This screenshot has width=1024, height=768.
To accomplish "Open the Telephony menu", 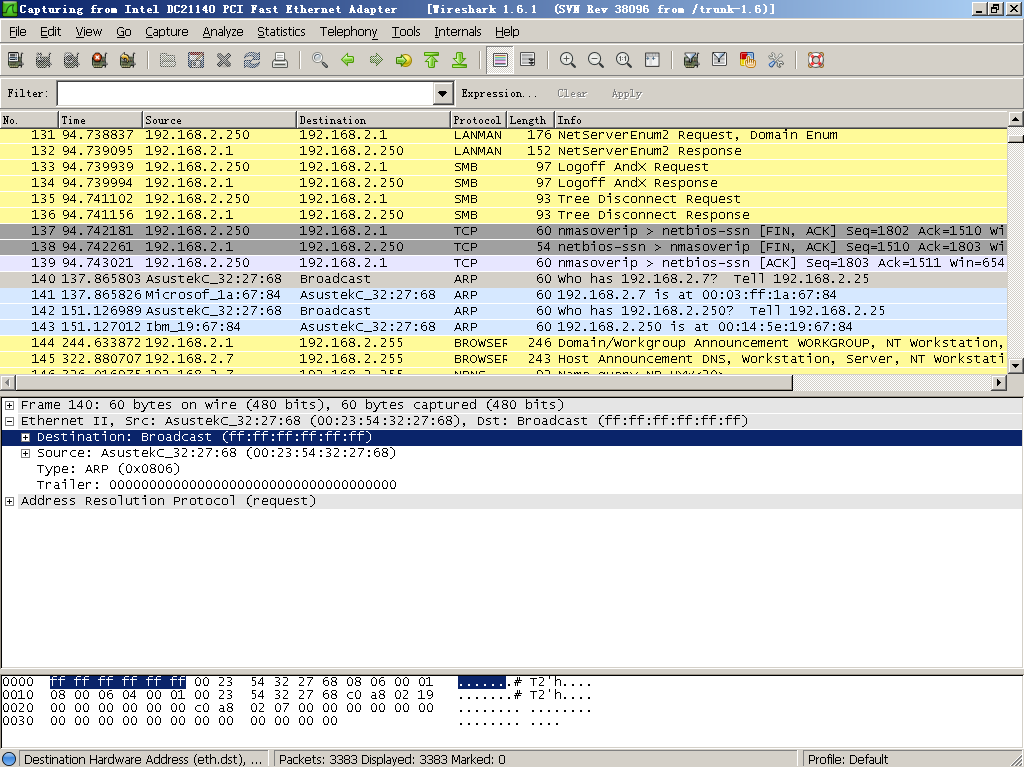I will point(348,31).
